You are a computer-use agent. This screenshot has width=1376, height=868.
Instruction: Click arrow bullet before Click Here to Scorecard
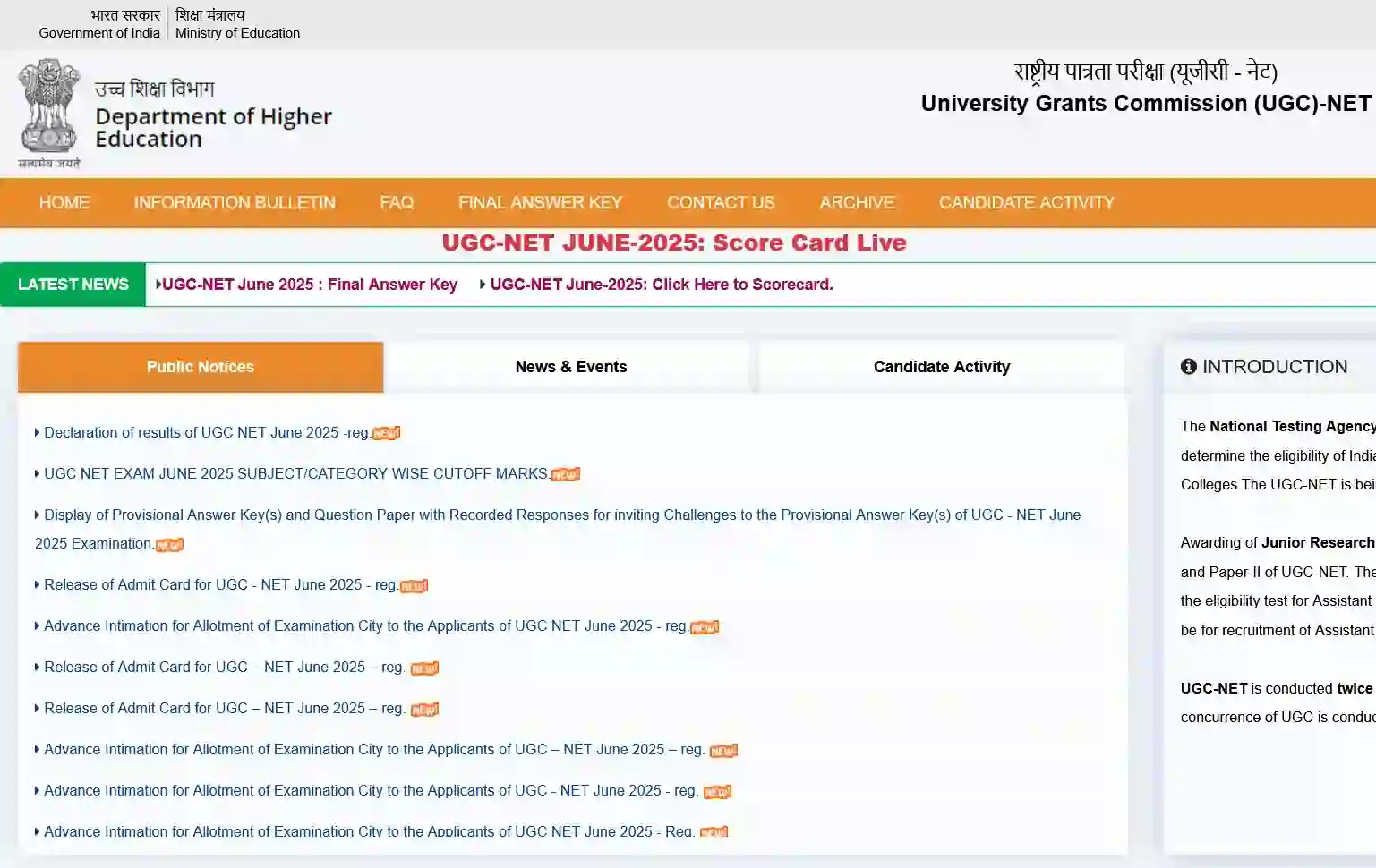click(483, 285)
